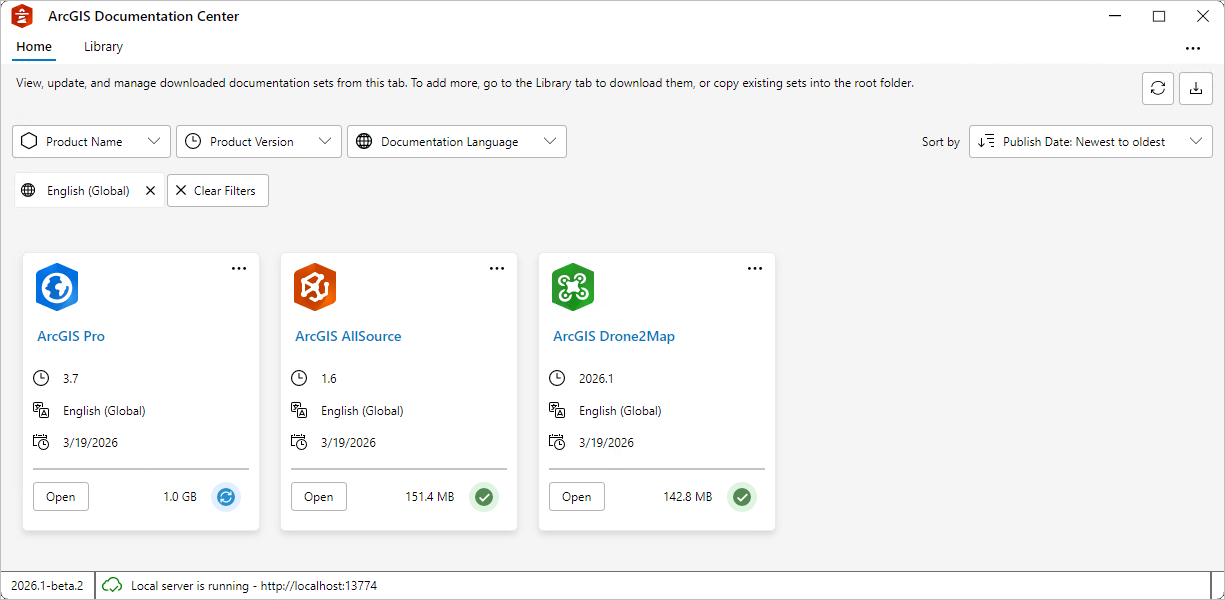Click the update available icon on ArcGIS Pro

pyautogui.click(x=226, y=497)
